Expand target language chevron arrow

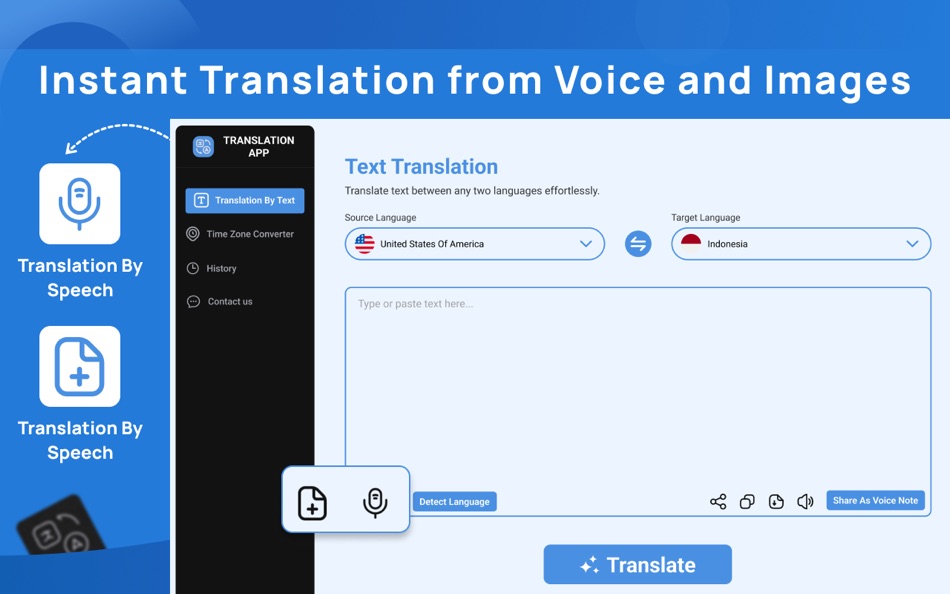pos(912,244)
